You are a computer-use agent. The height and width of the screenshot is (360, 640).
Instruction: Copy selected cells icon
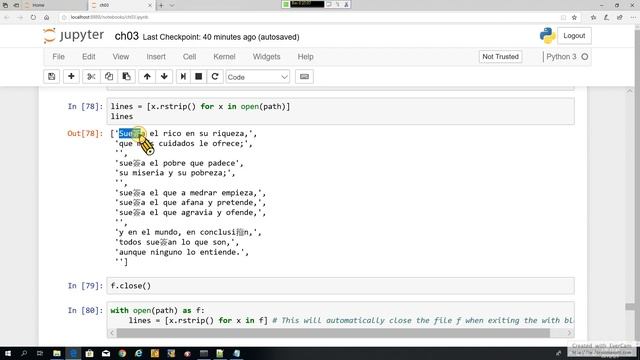(x=109, y=77)
